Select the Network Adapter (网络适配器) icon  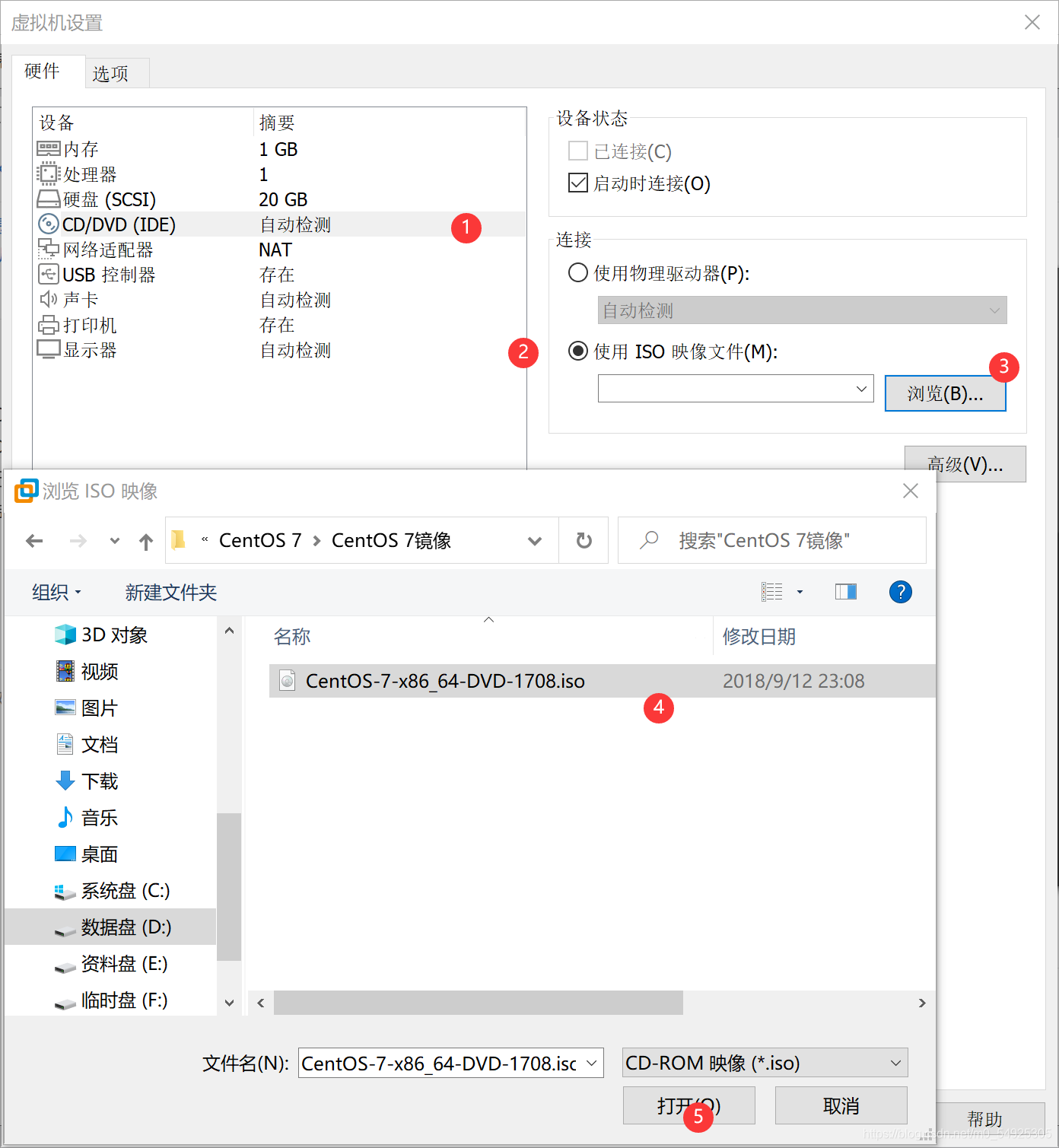[x=49, y=249]
